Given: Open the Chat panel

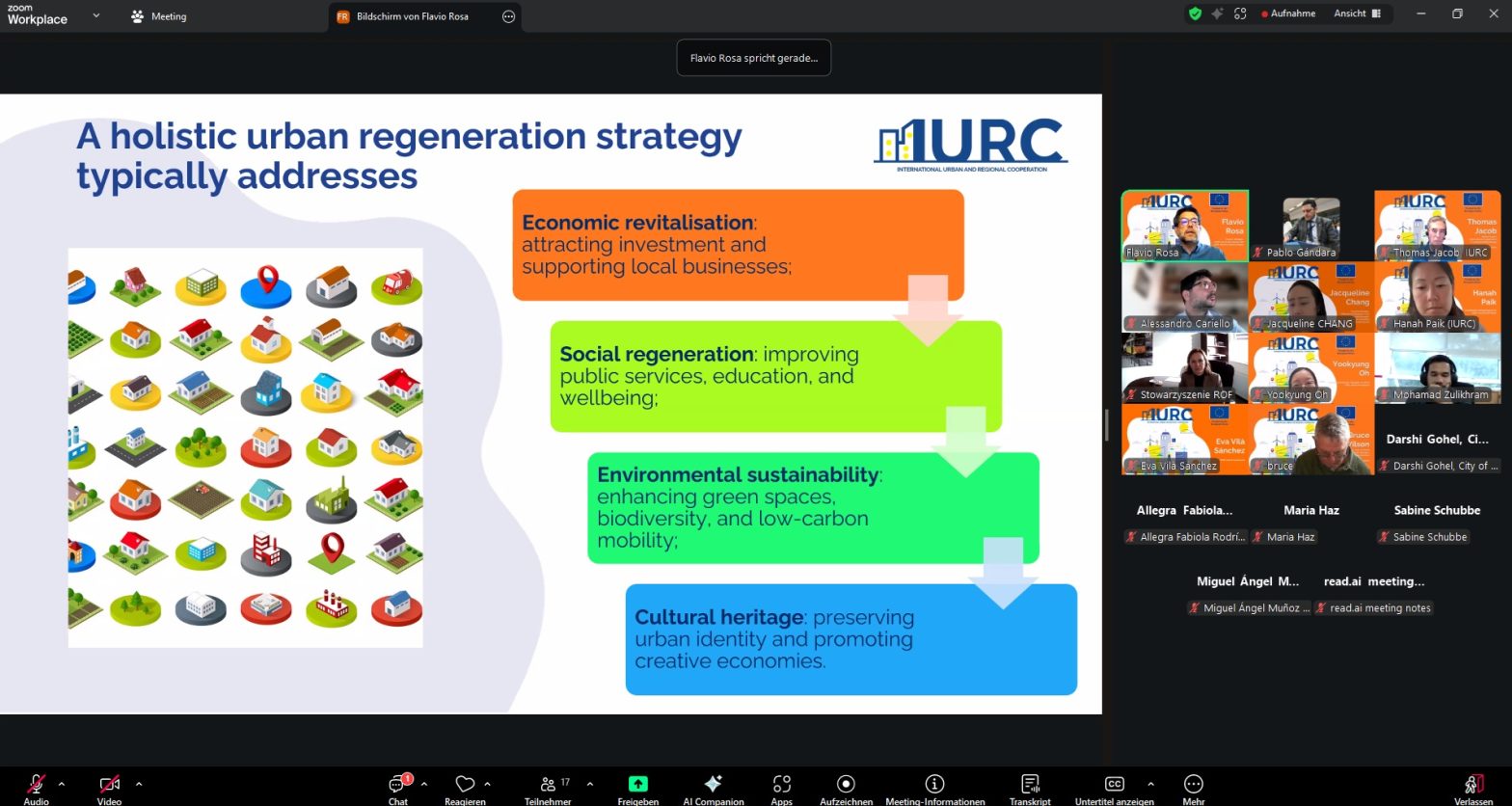Looking at the screenshot, I should [397, 785].
